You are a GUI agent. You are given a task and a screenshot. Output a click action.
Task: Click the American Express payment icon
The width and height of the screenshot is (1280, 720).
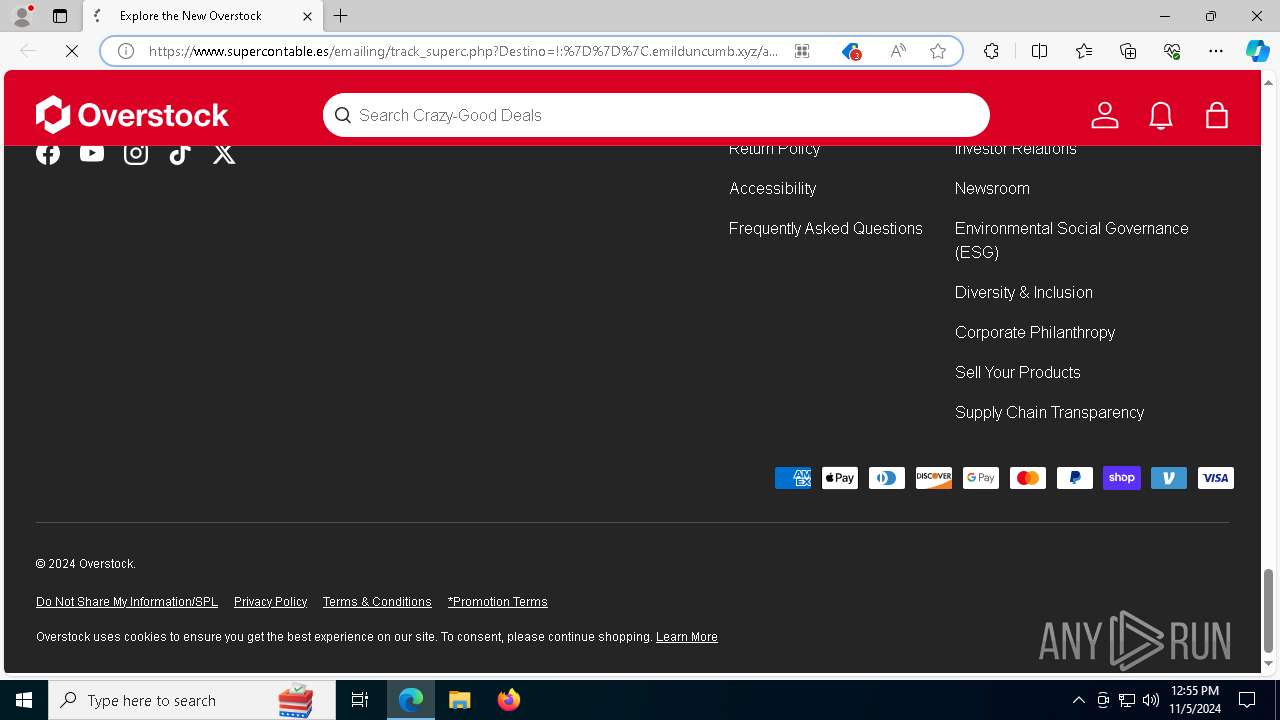(793, 478)
